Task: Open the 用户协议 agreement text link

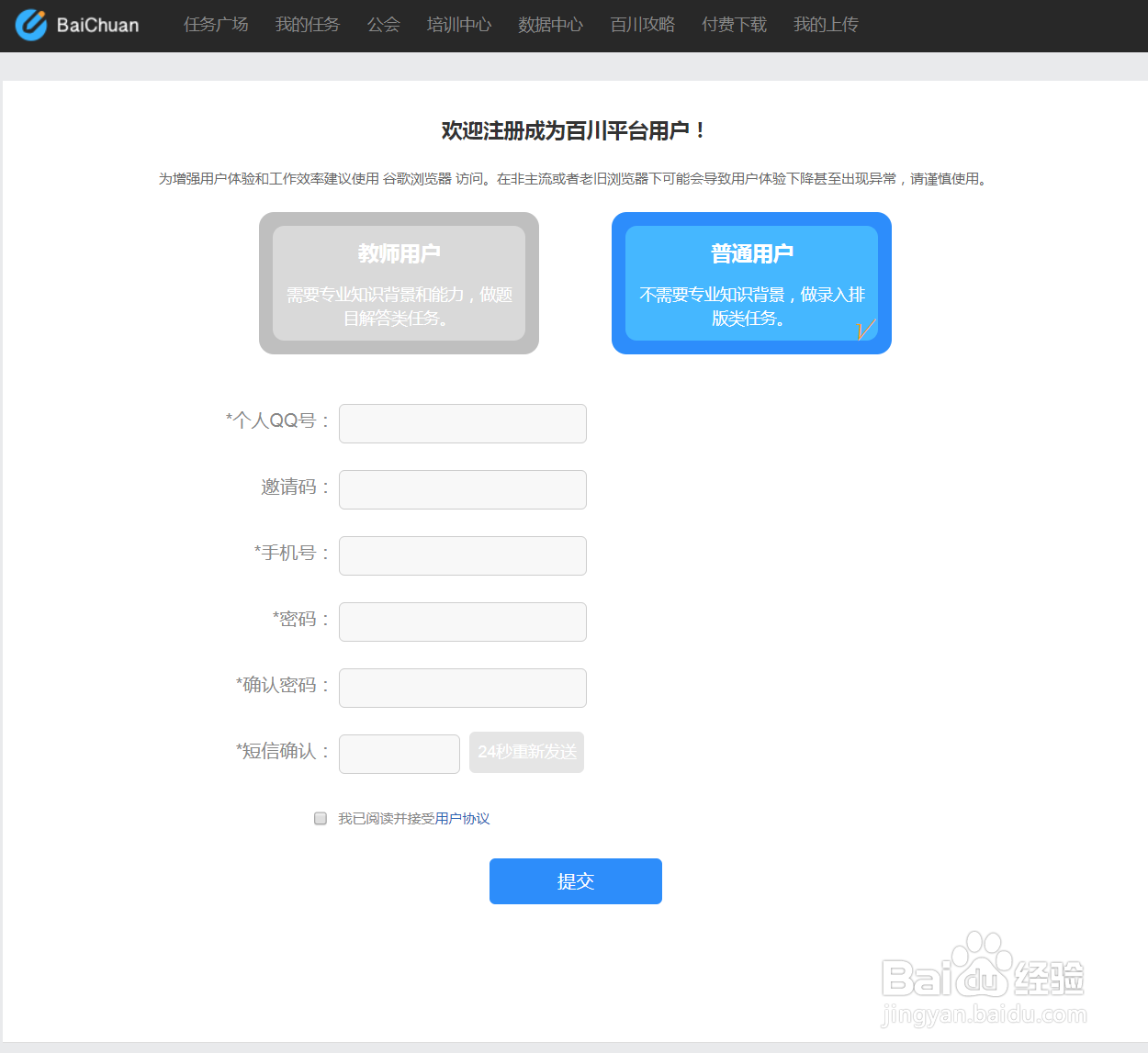Action: (x=462, y=818)
